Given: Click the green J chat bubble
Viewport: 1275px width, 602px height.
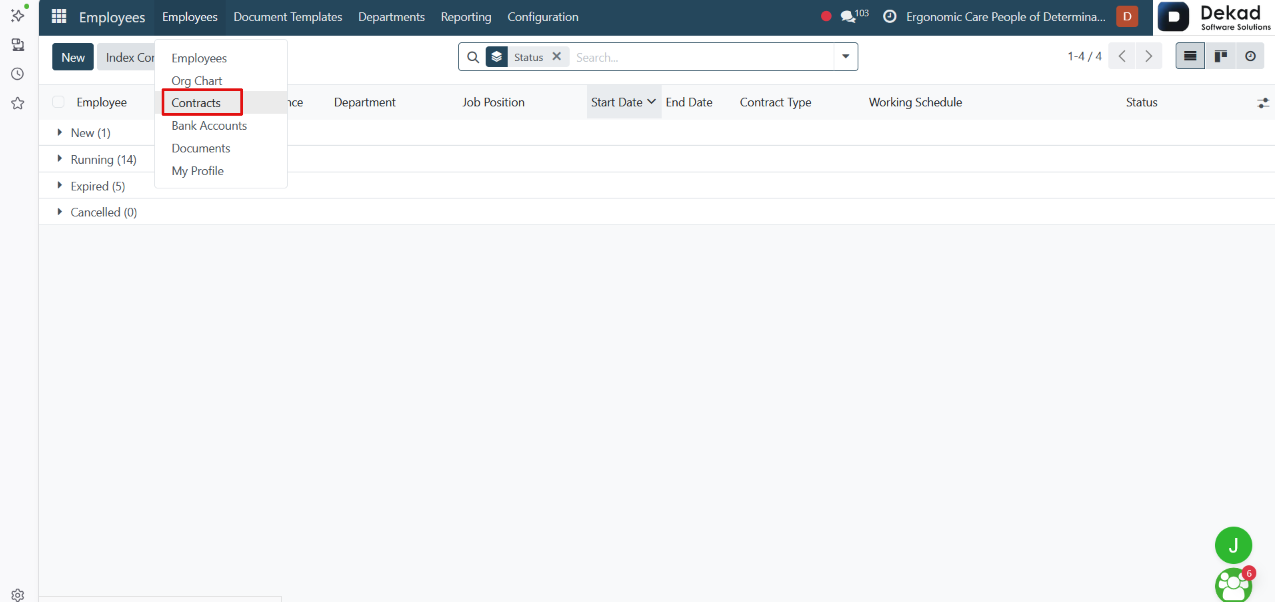Looking at the screenshot, I should (x=1233, y=545).
